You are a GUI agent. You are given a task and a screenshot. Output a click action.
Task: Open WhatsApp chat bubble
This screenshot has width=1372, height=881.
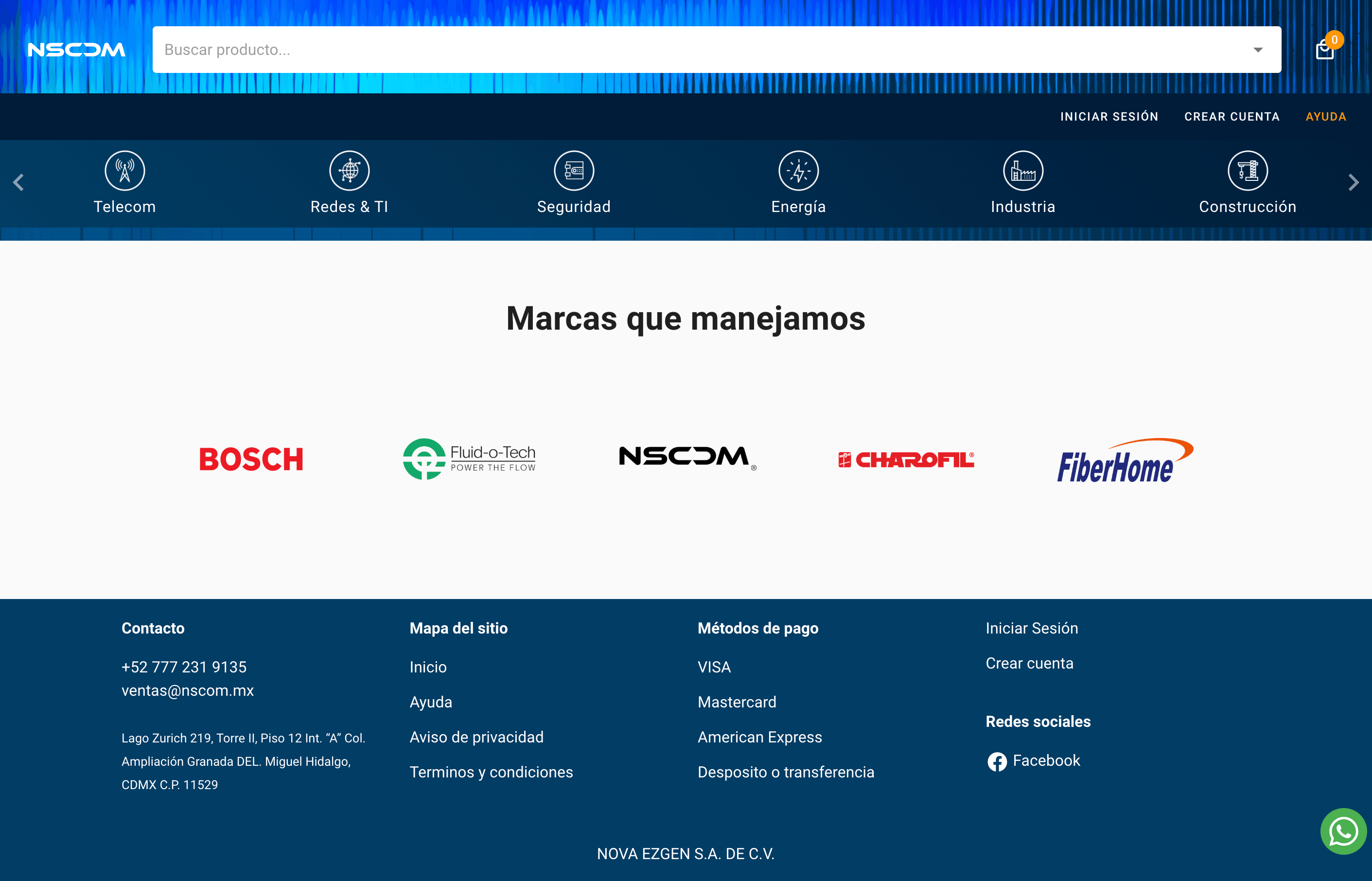1343,831
